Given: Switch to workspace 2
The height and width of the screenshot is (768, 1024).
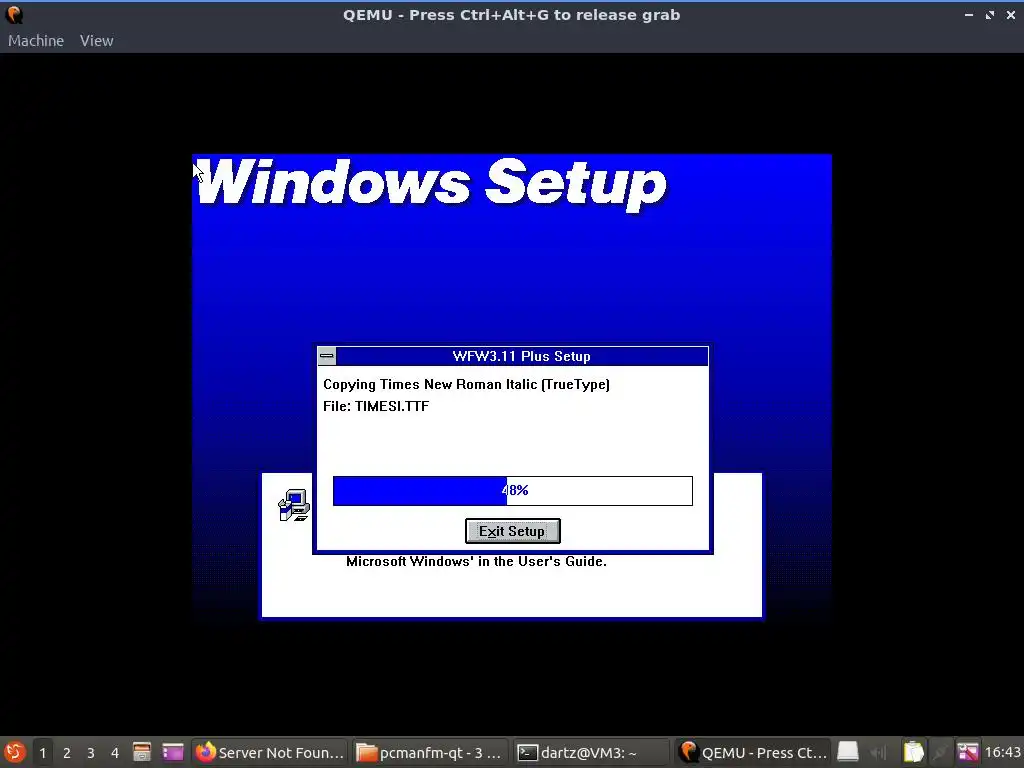Looking at the screenshot, I should (x=67, y=753).
